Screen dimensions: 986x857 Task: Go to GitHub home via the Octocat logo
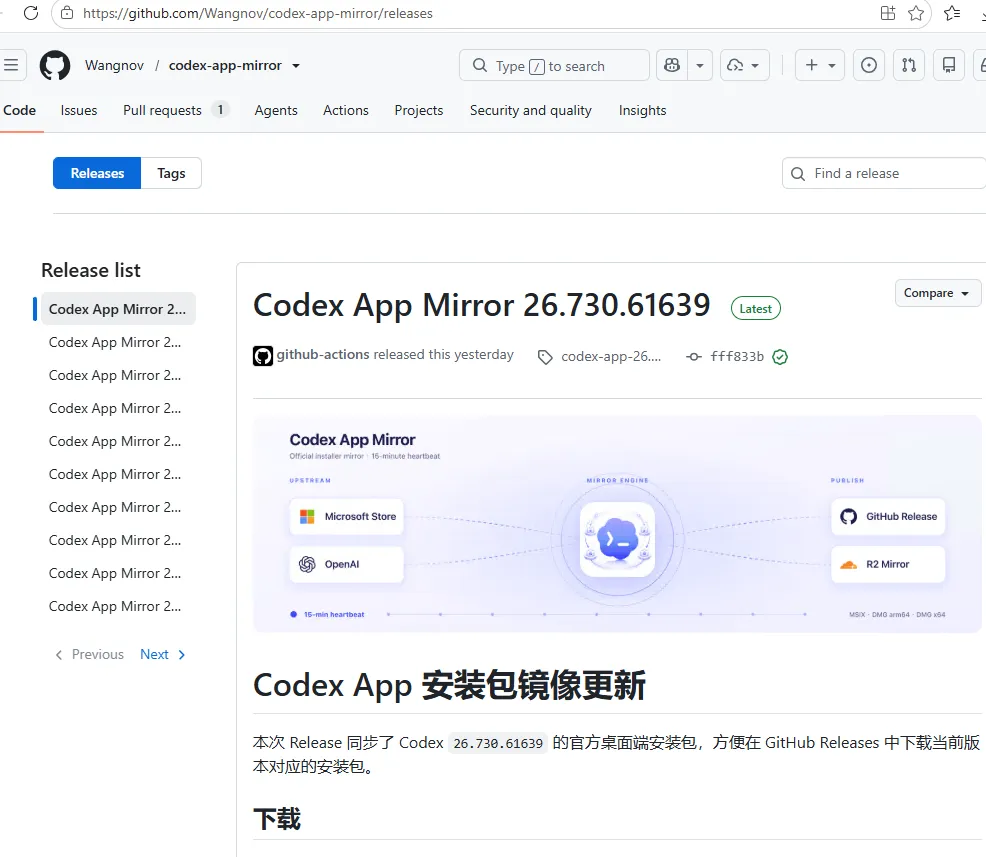(x=55, y=65)
